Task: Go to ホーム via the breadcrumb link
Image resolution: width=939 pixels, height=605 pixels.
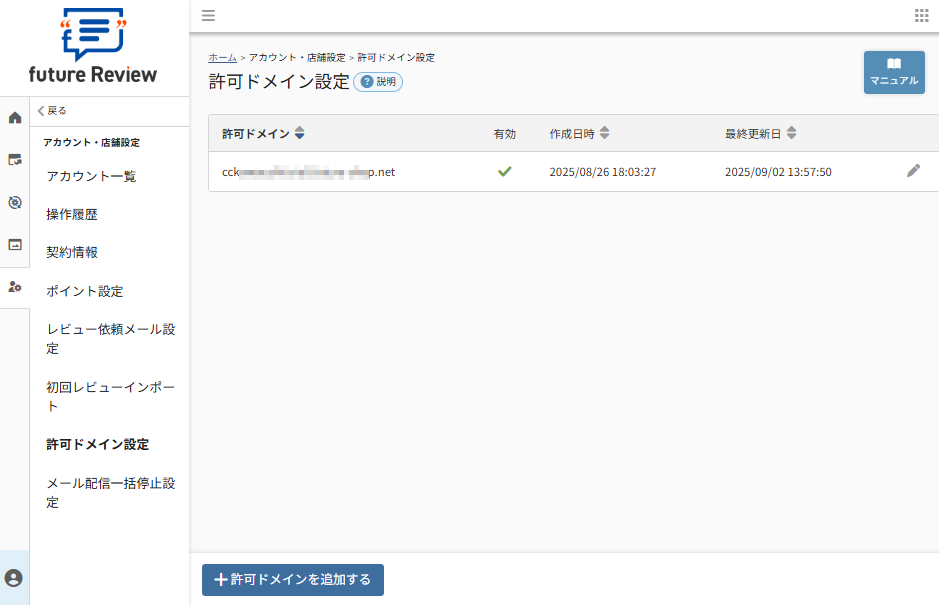Action: coord(222,57)
